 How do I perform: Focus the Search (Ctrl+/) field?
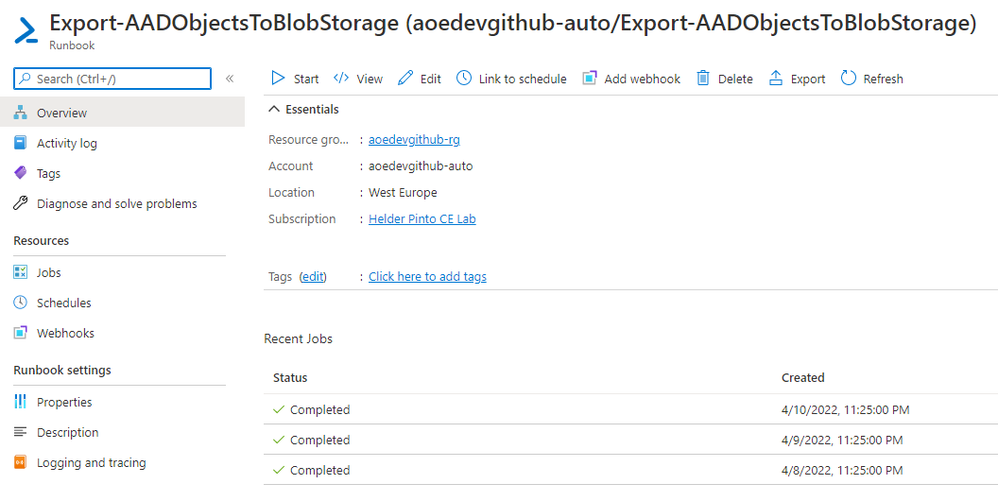[112, 79]
